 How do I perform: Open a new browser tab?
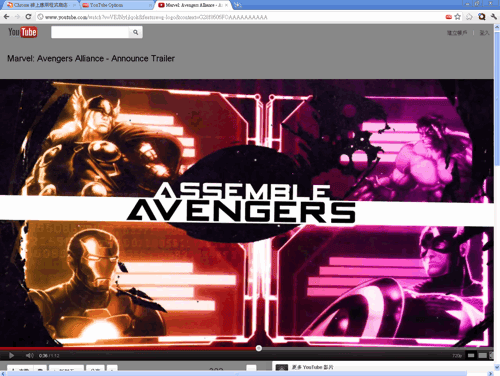point(237,5)
